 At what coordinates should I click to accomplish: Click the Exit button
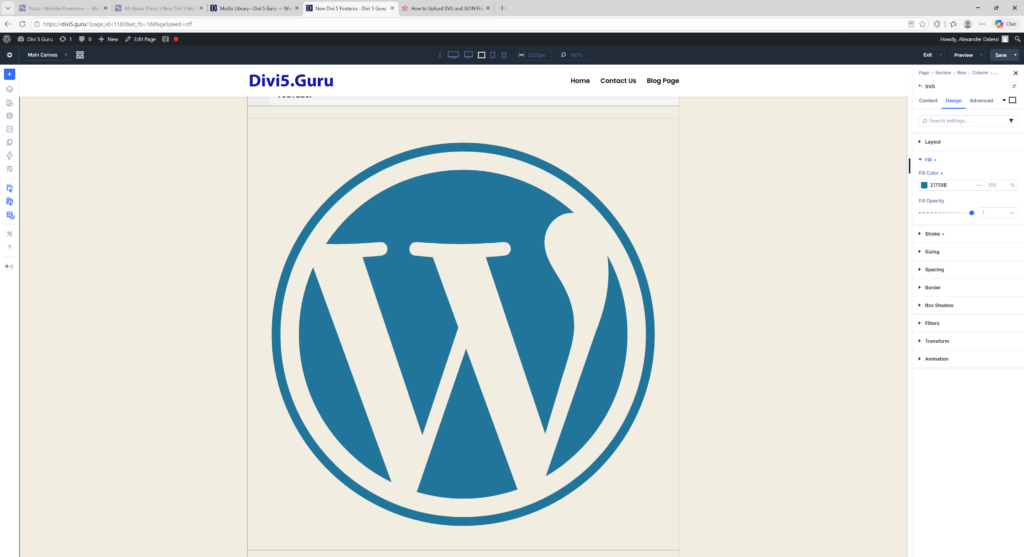[927, 55]
